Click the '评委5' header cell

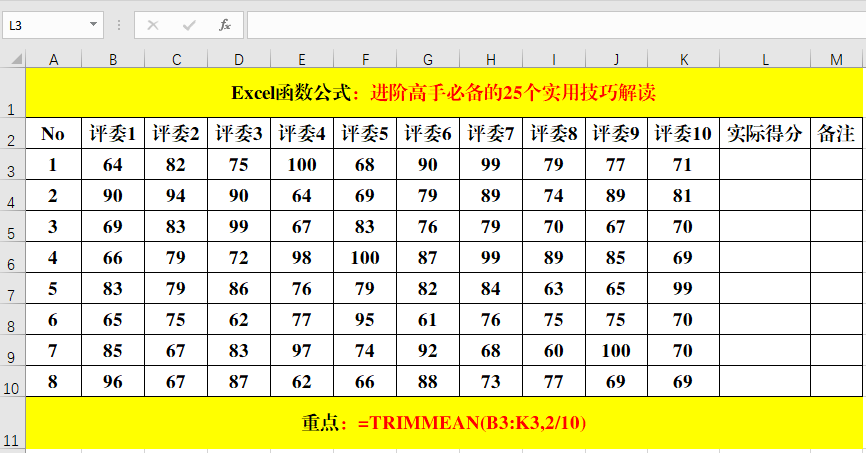click(365, 133)
